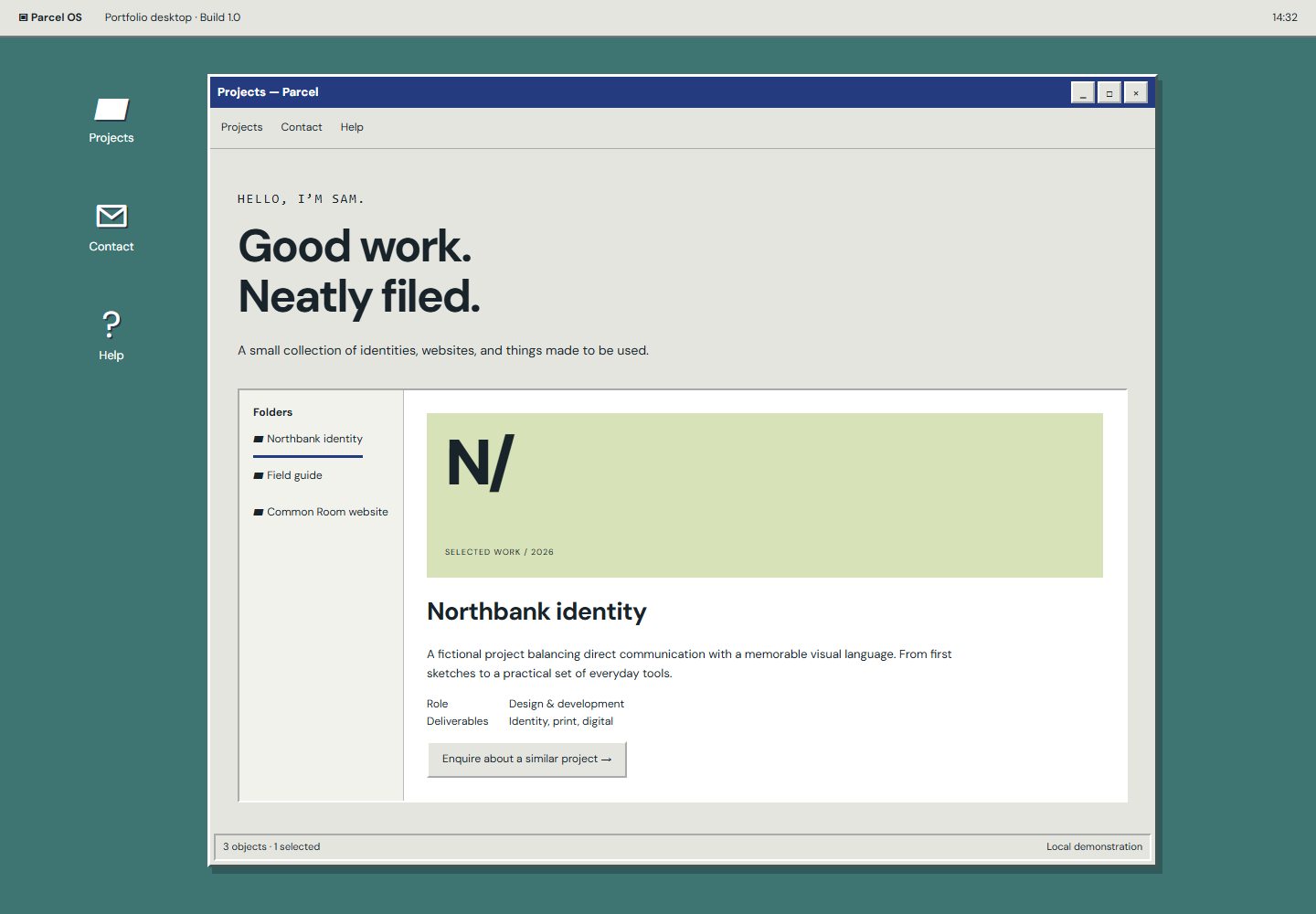Select the Common Room website folder icon
Image resolution: width=1316 pixels, height=914 pixels.
click(259, 513)
